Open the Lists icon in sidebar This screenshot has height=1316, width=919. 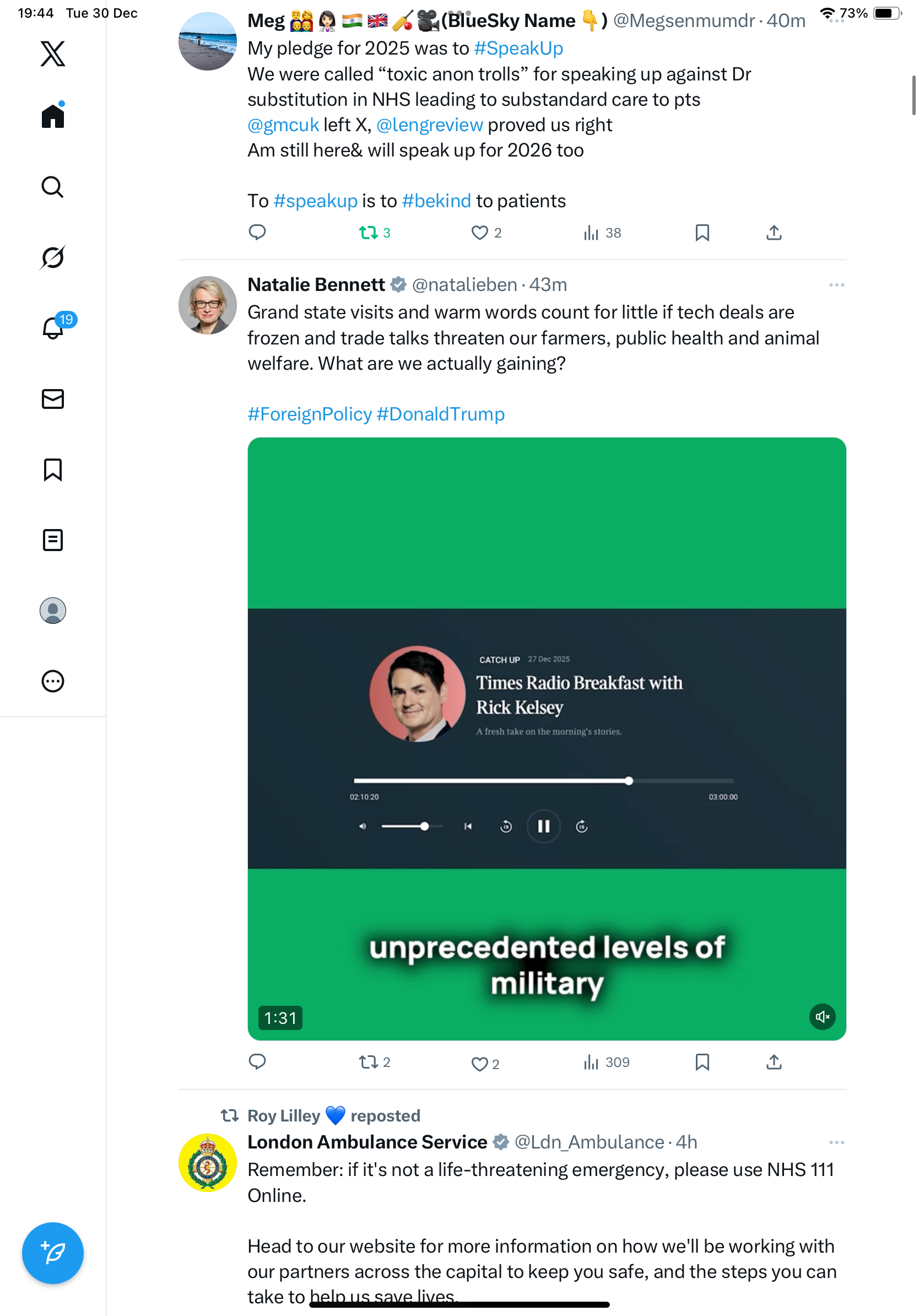pos(53,540)
